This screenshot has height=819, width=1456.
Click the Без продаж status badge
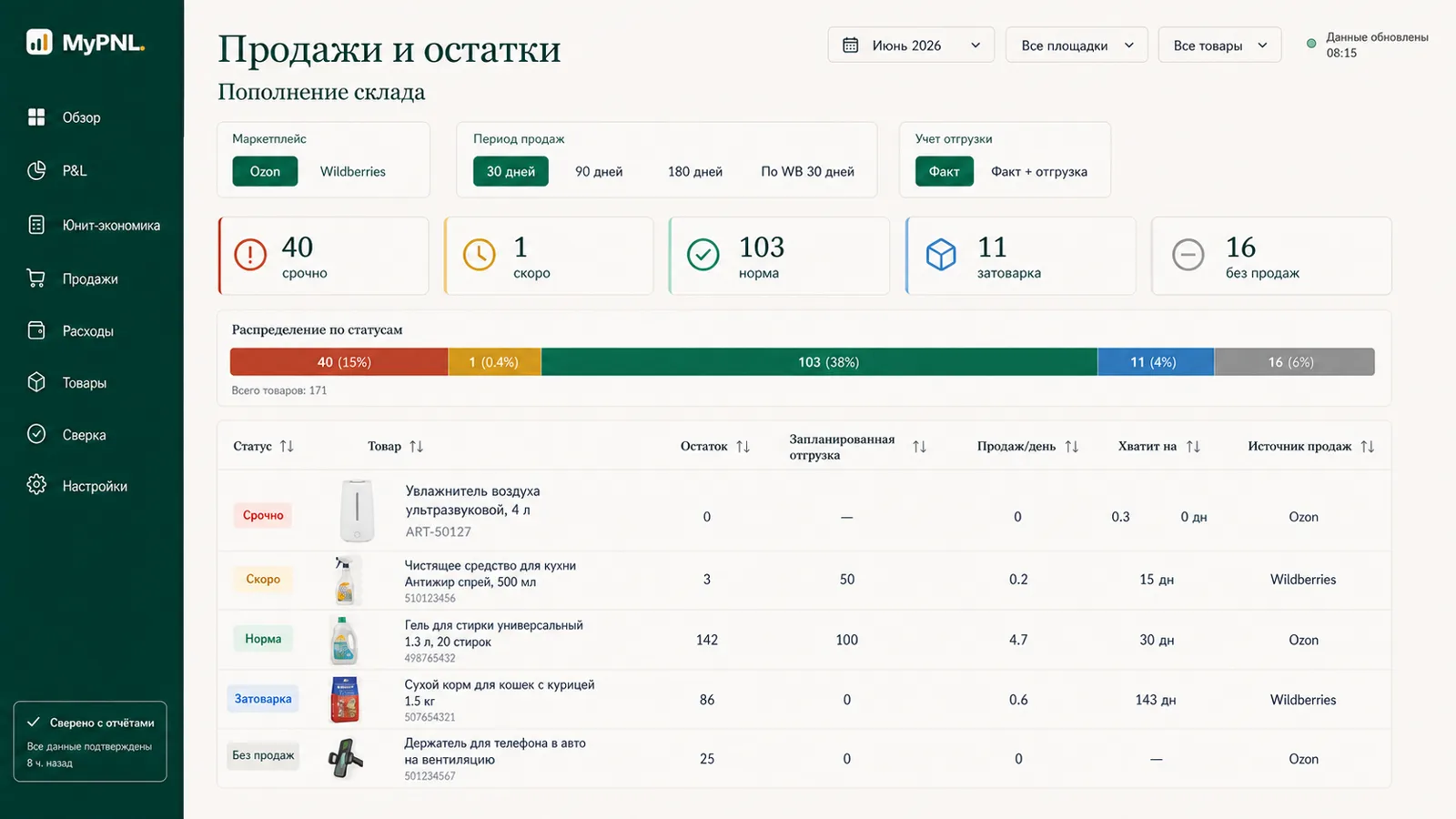click(263, 755)
